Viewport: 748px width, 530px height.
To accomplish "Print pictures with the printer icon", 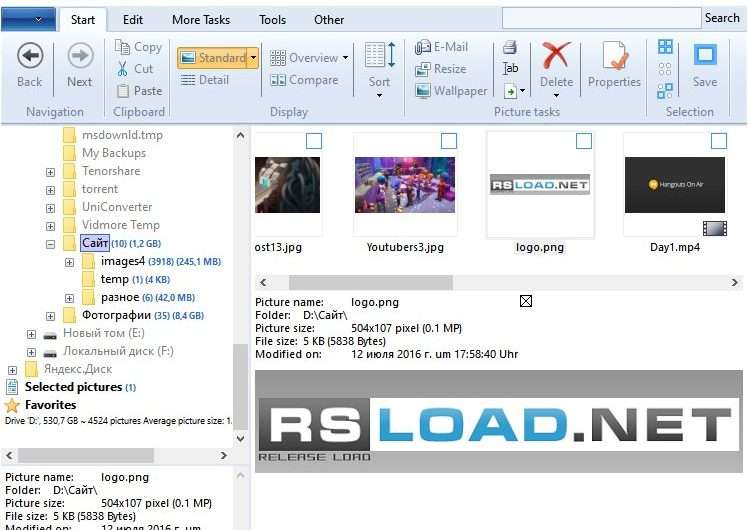I will pyautogui.click(x=510, y=47).
